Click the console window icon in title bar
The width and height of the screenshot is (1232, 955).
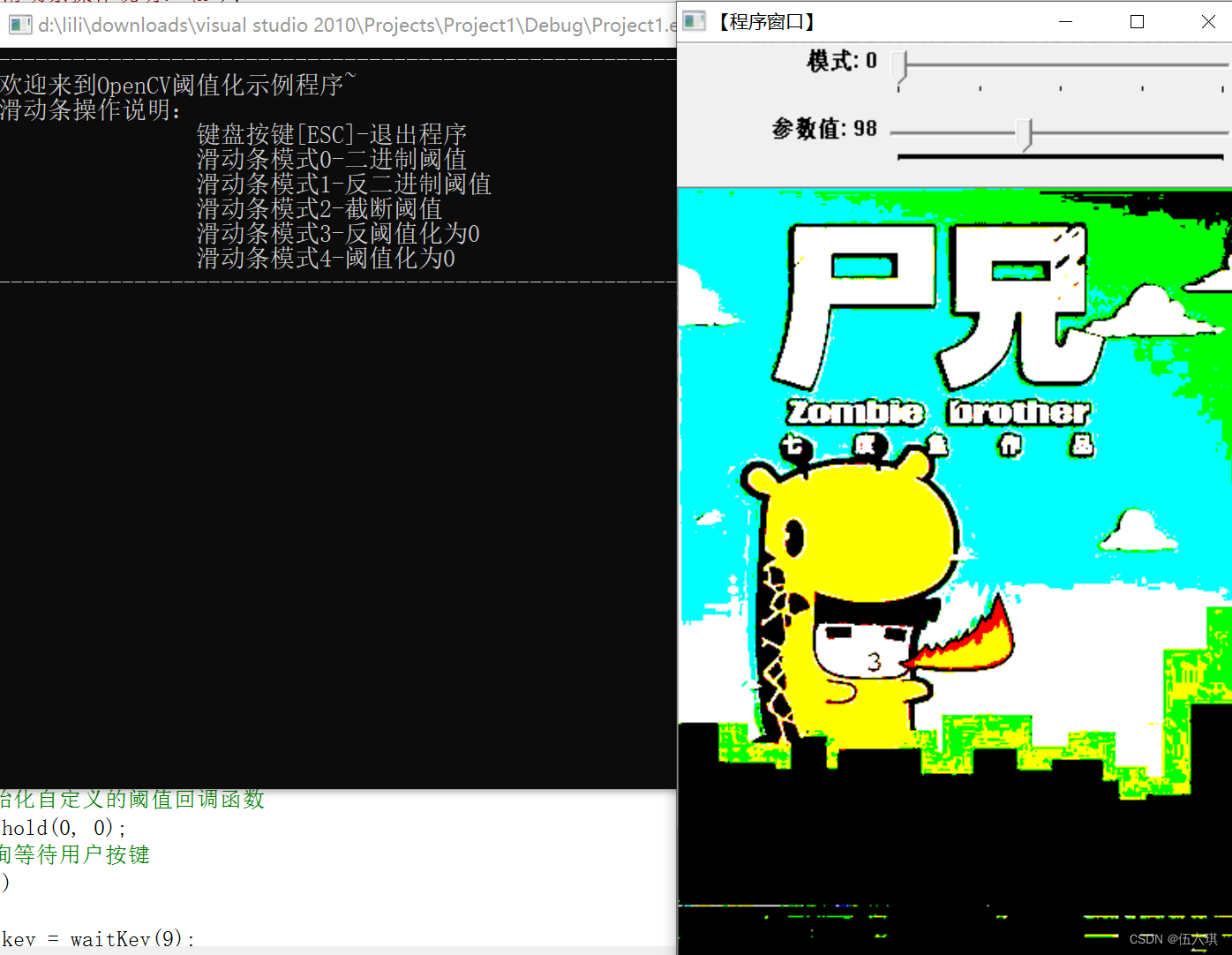point(20,25)
